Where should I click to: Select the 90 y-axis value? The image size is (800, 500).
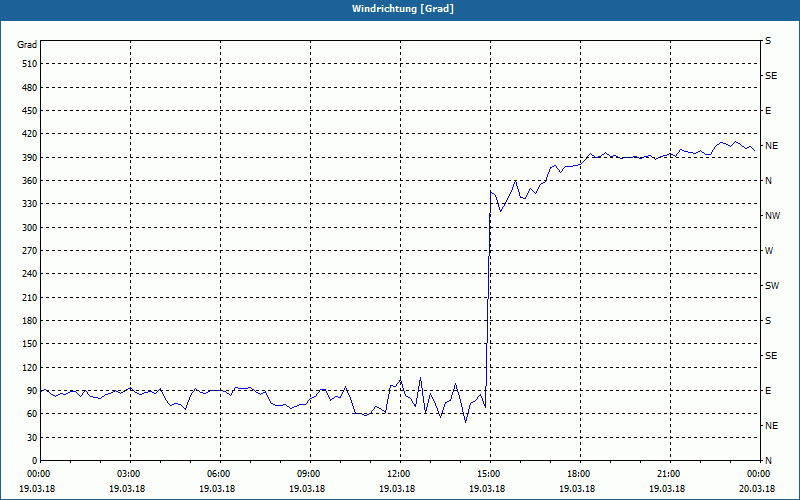click(x=32, y=391)
